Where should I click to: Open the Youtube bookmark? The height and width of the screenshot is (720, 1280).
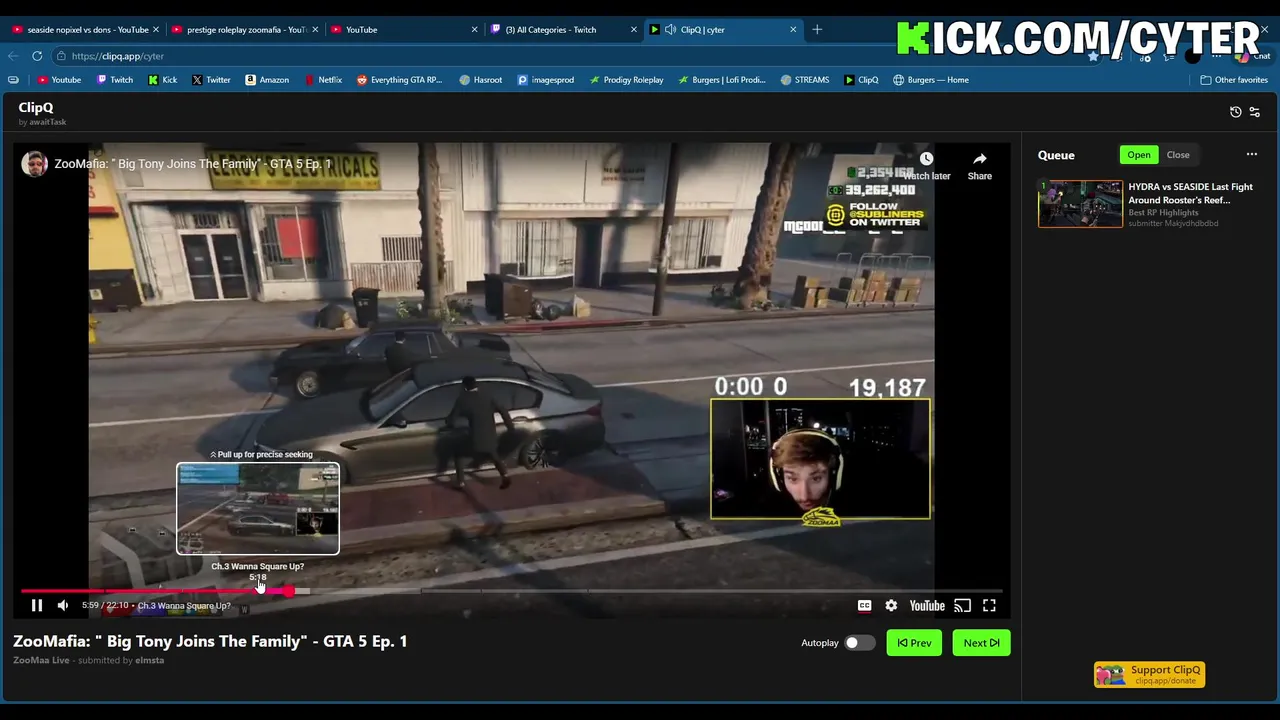pos(59,80)
